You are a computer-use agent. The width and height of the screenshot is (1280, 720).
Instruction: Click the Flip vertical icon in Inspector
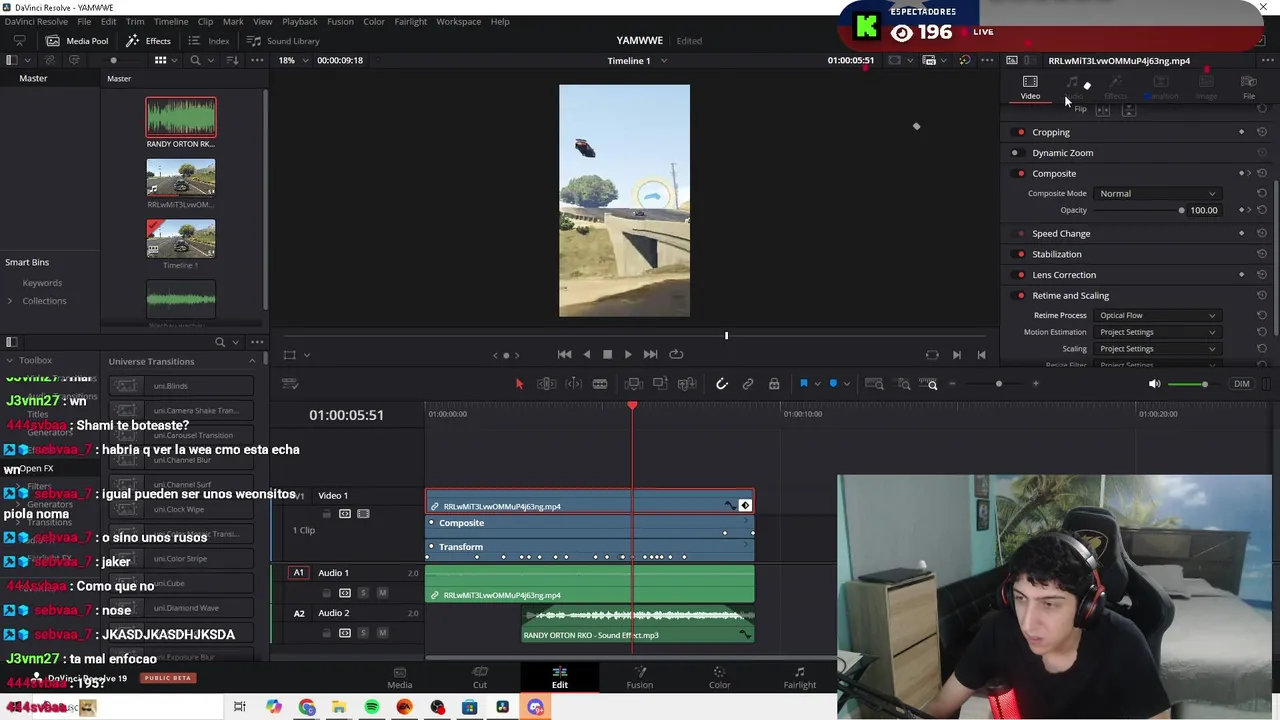pyautogui.click(x=1128, y=110)
